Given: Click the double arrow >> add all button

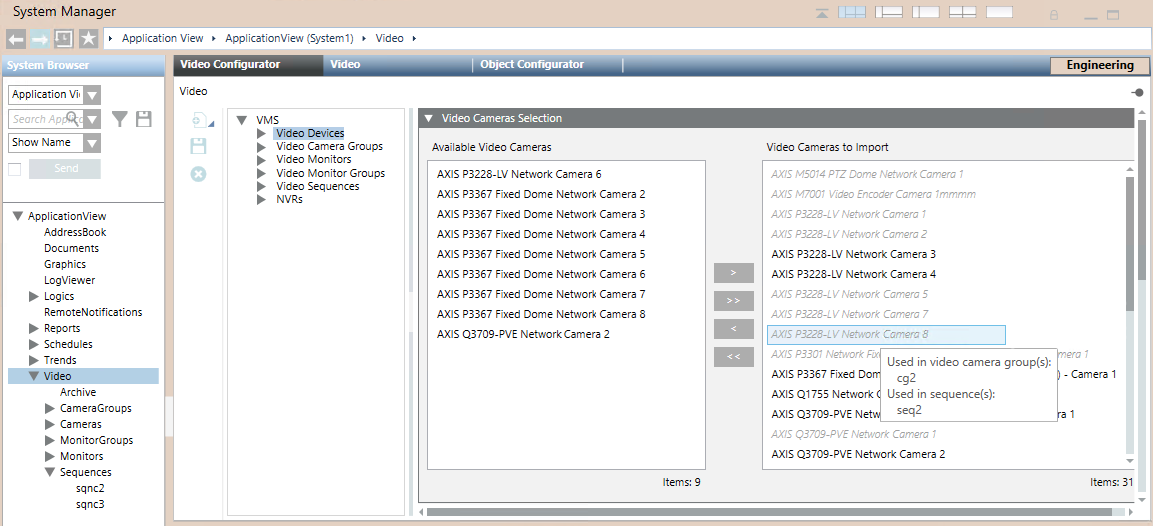Looking at the screenshot, I should point(734,301).
